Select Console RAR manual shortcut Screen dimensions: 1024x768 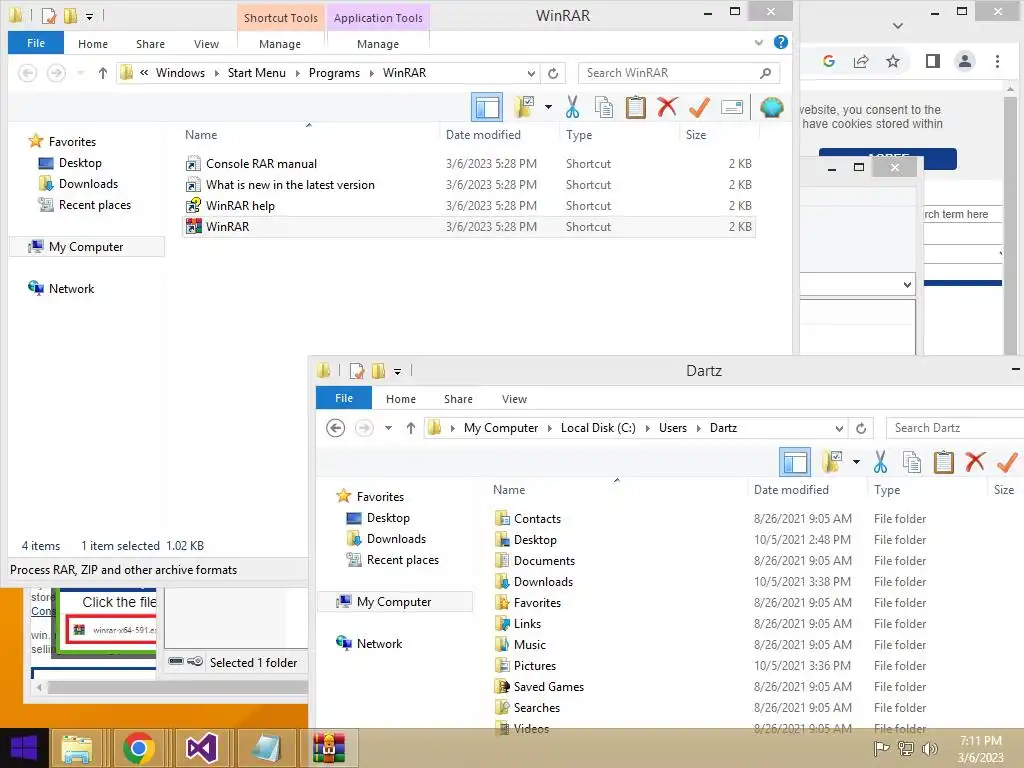click(x=261, y=164)
